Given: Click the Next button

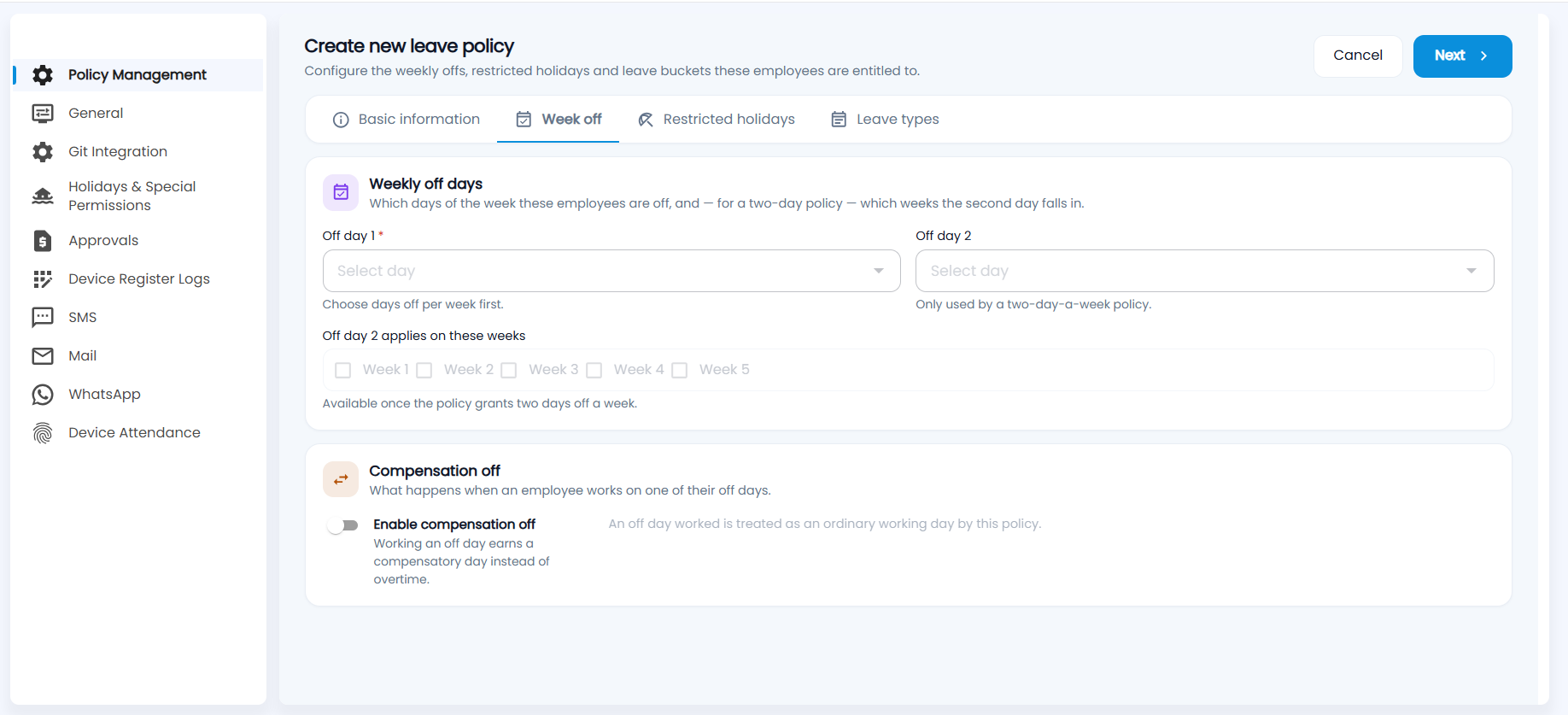Looking at the screenshot, I should pyautogui.click(x=1462, y=56).
